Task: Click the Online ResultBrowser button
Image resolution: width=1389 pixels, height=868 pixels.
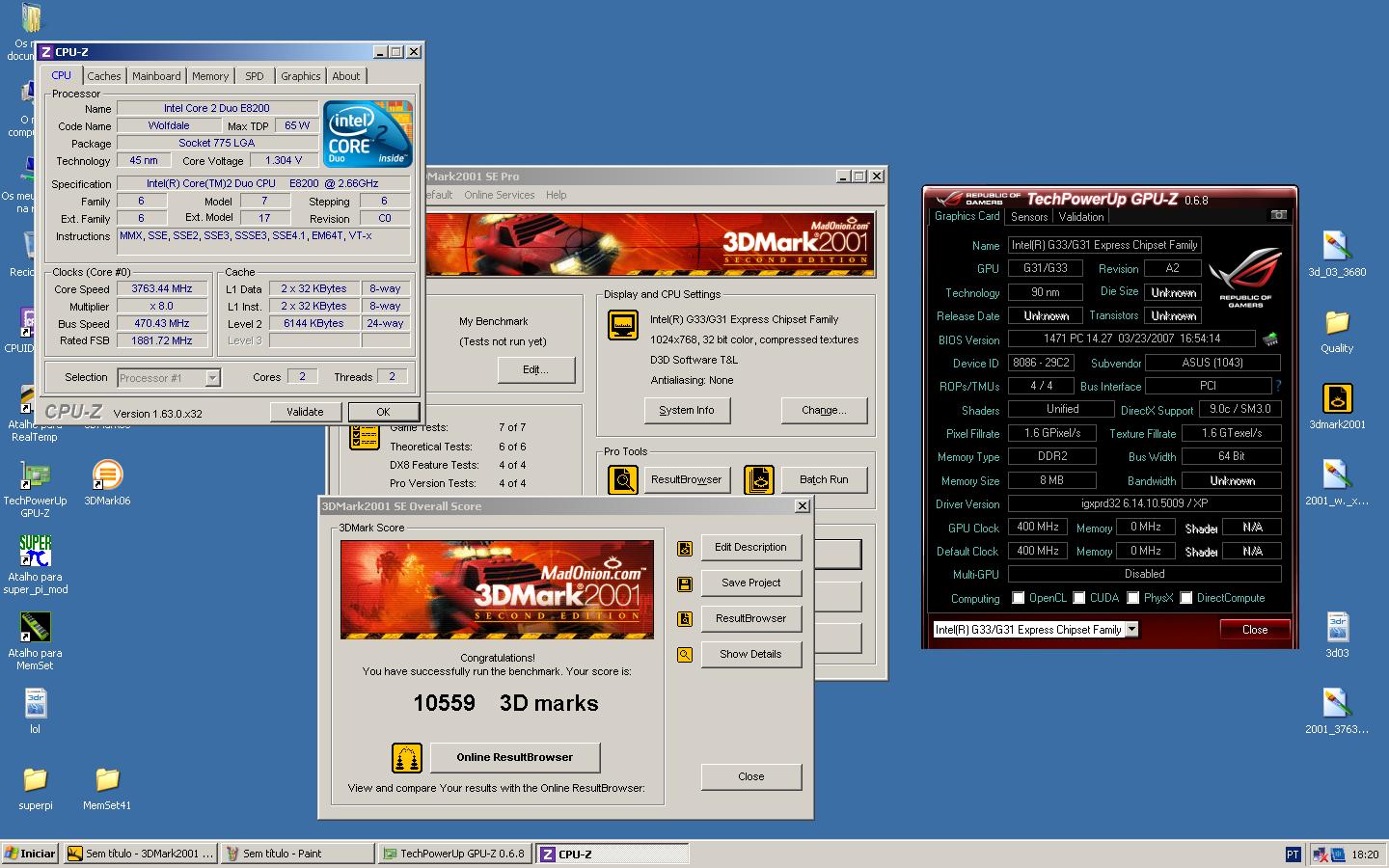Action: point(515,757)
